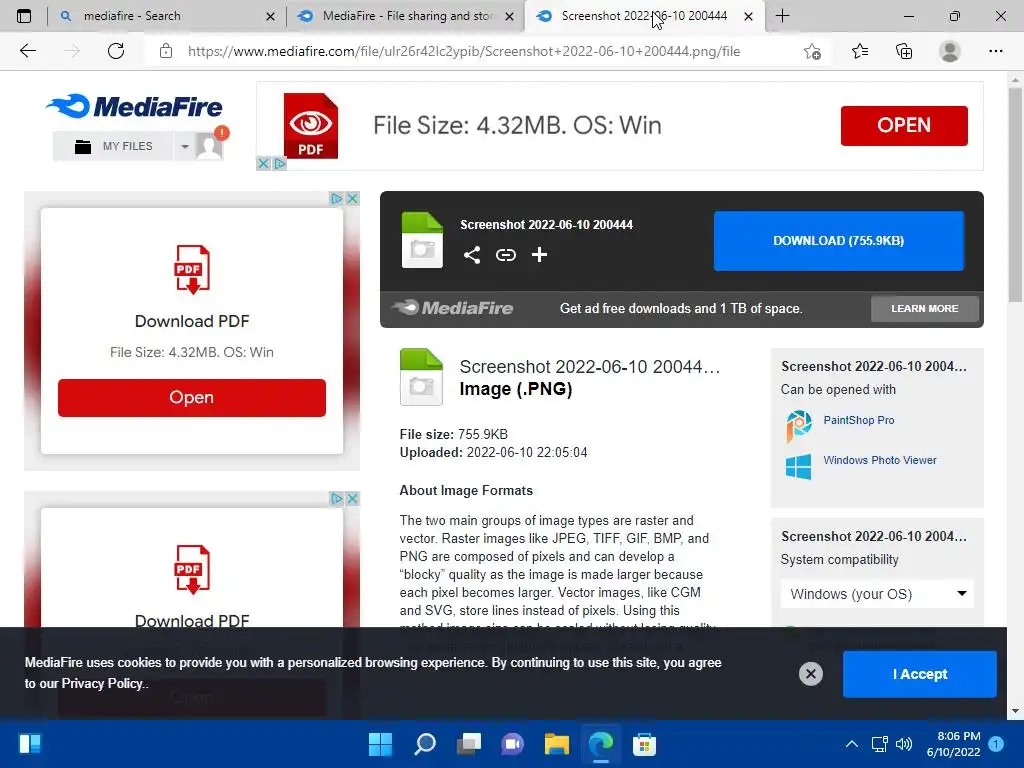Open File Explorer from taskbar
Image resolution: width=1024 pixels, height=768 pixels.
click(x=556, y=744)
